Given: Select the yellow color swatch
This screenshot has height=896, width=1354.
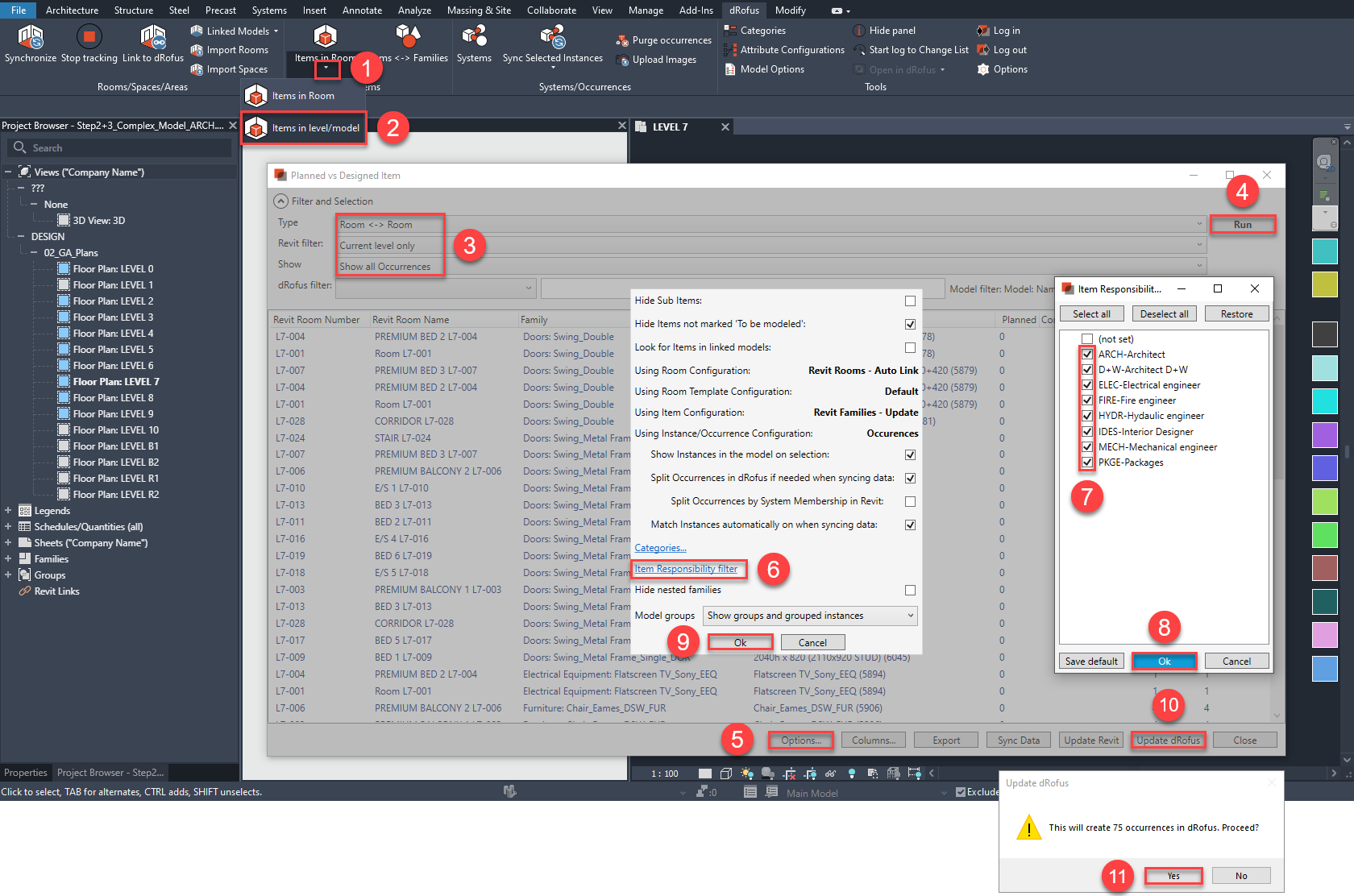Looking at the screenshot, I should (x=1324, y=284).
